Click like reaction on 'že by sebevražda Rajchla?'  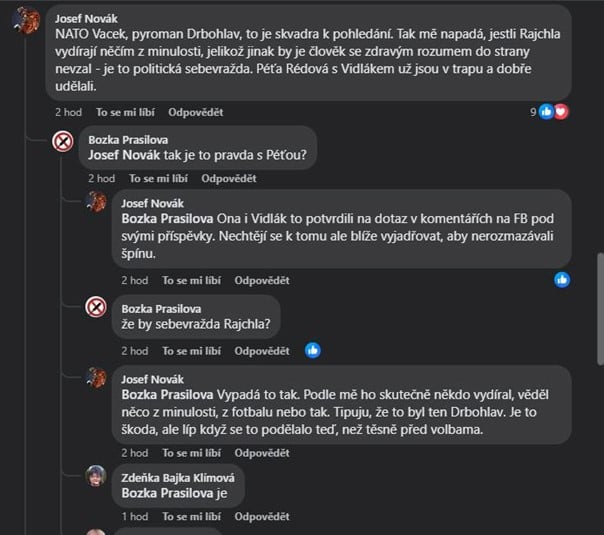pos(313,351)
